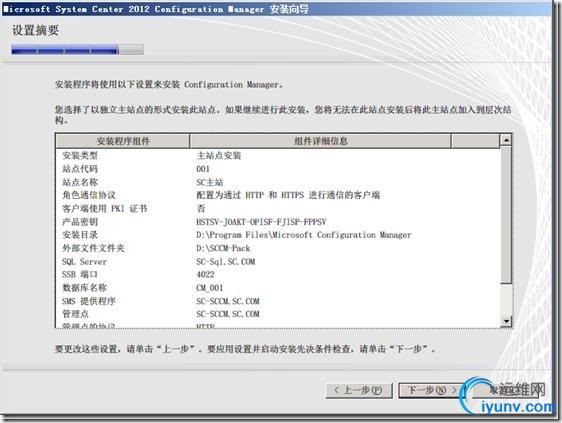Viewport: 562px width, 423px height.
Task: Click the summary list vertical scrollbar thumb
Action: 506,215
